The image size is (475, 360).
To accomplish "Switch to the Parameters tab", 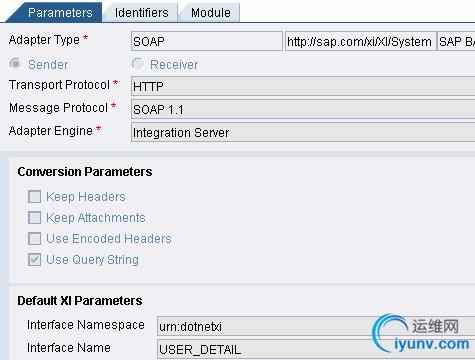I will coord(57,13).
